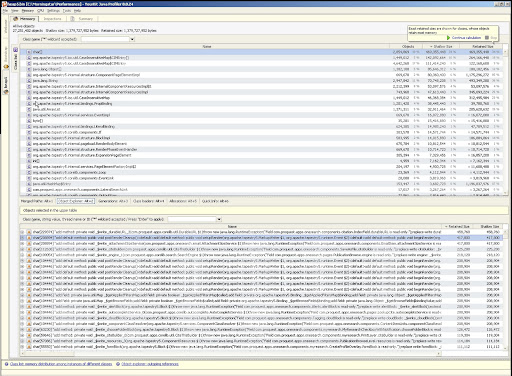Open the Help menu
The image size is (512, 376).
coord(77,11)
